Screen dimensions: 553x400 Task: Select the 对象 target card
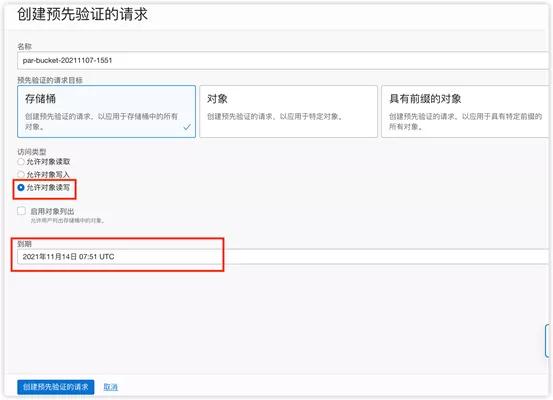(x=288, y=111)
